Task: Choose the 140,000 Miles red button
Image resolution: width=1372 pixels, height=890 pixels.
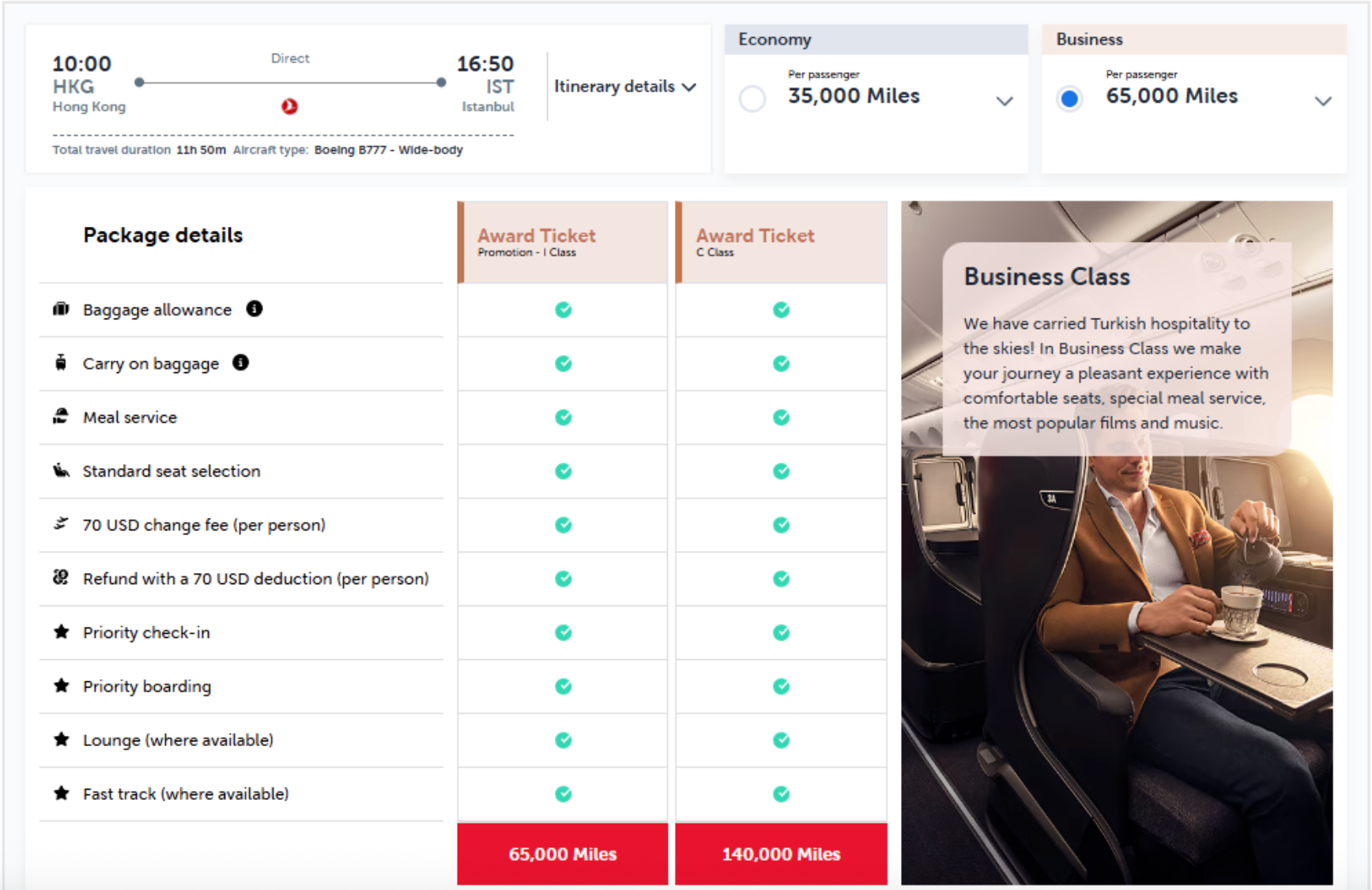Action: [781, 854]
